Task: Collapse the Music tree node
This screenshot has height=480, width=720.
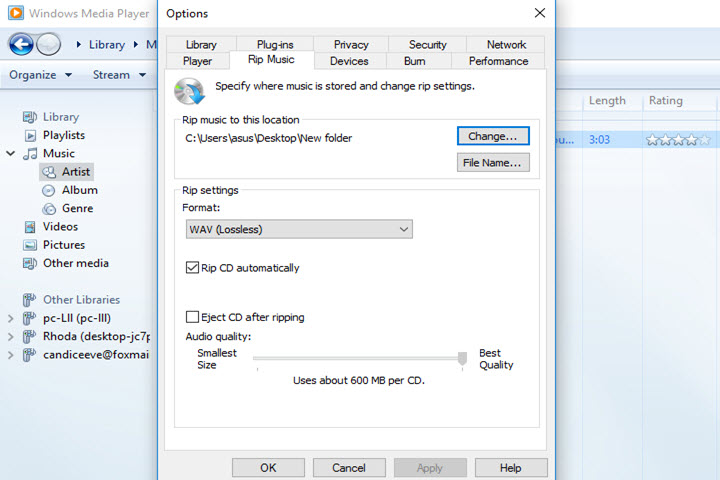Action: pos(11,153)
